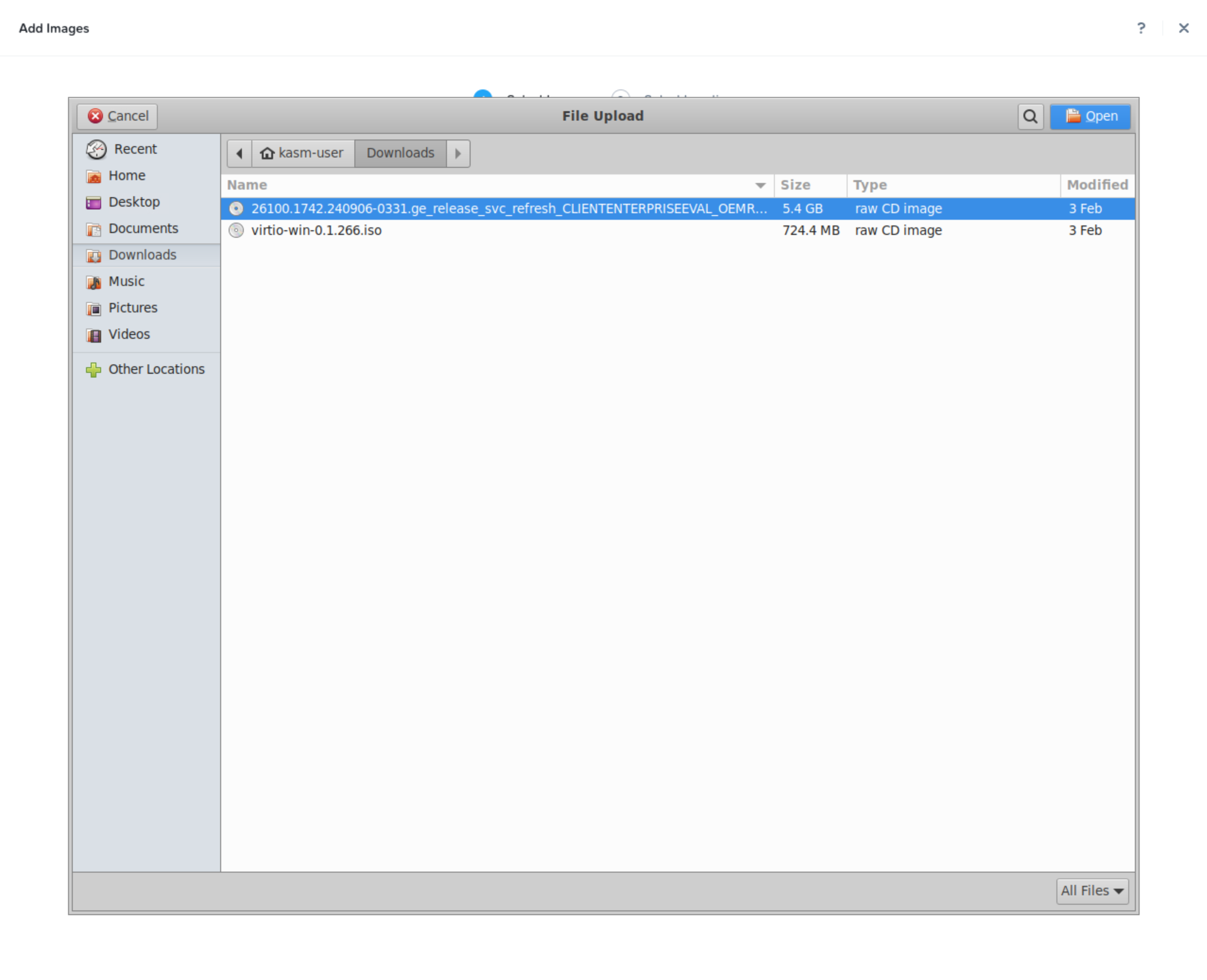Open the Videos folder in the sidebar
Image resolution: width=1207 pixels, height=980 pixels.
tap(129, 334)
